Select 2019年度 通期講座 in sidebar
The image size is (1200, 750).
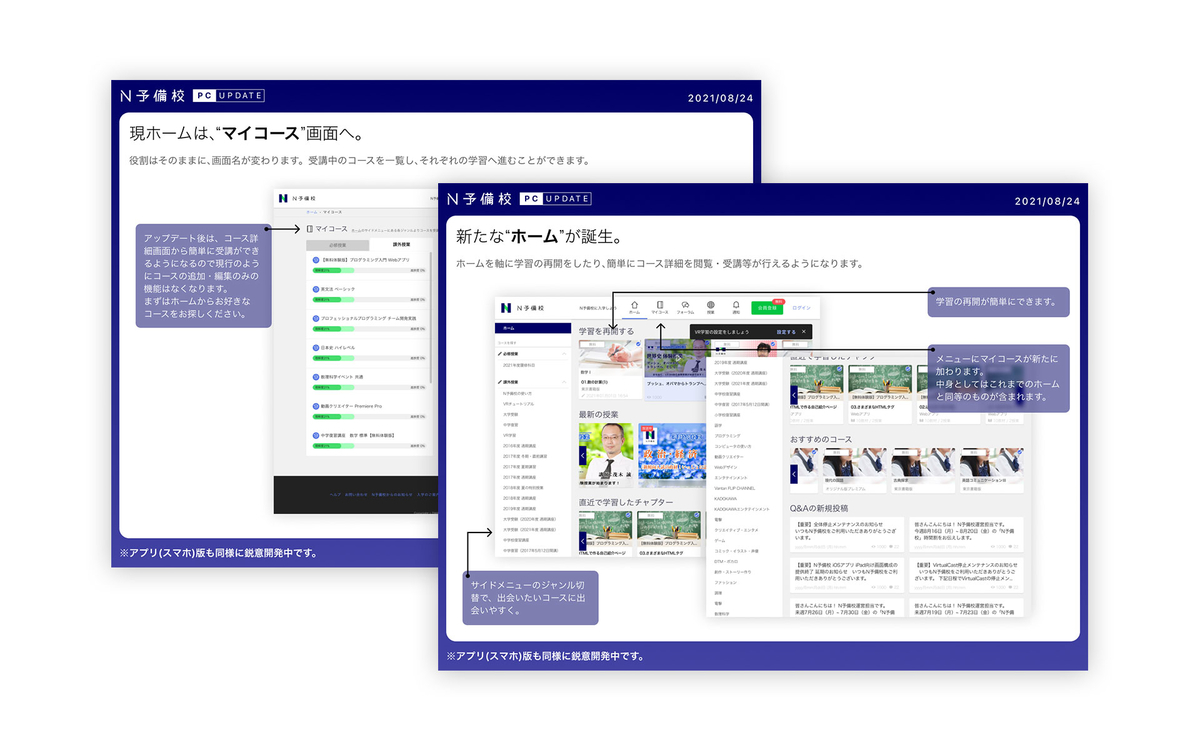pyautogui.click(x=519, y=508)
